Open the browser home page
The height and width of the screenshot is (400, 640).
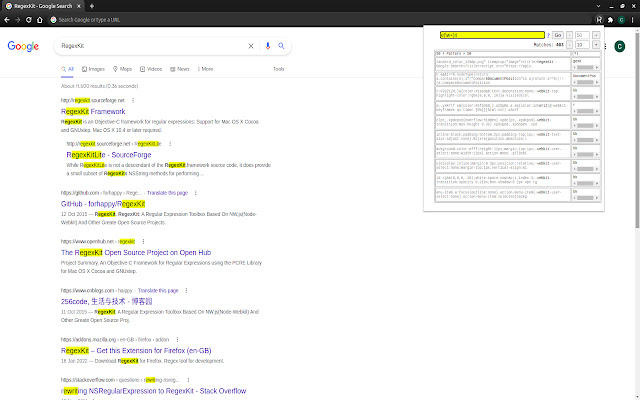click(40, 20)
